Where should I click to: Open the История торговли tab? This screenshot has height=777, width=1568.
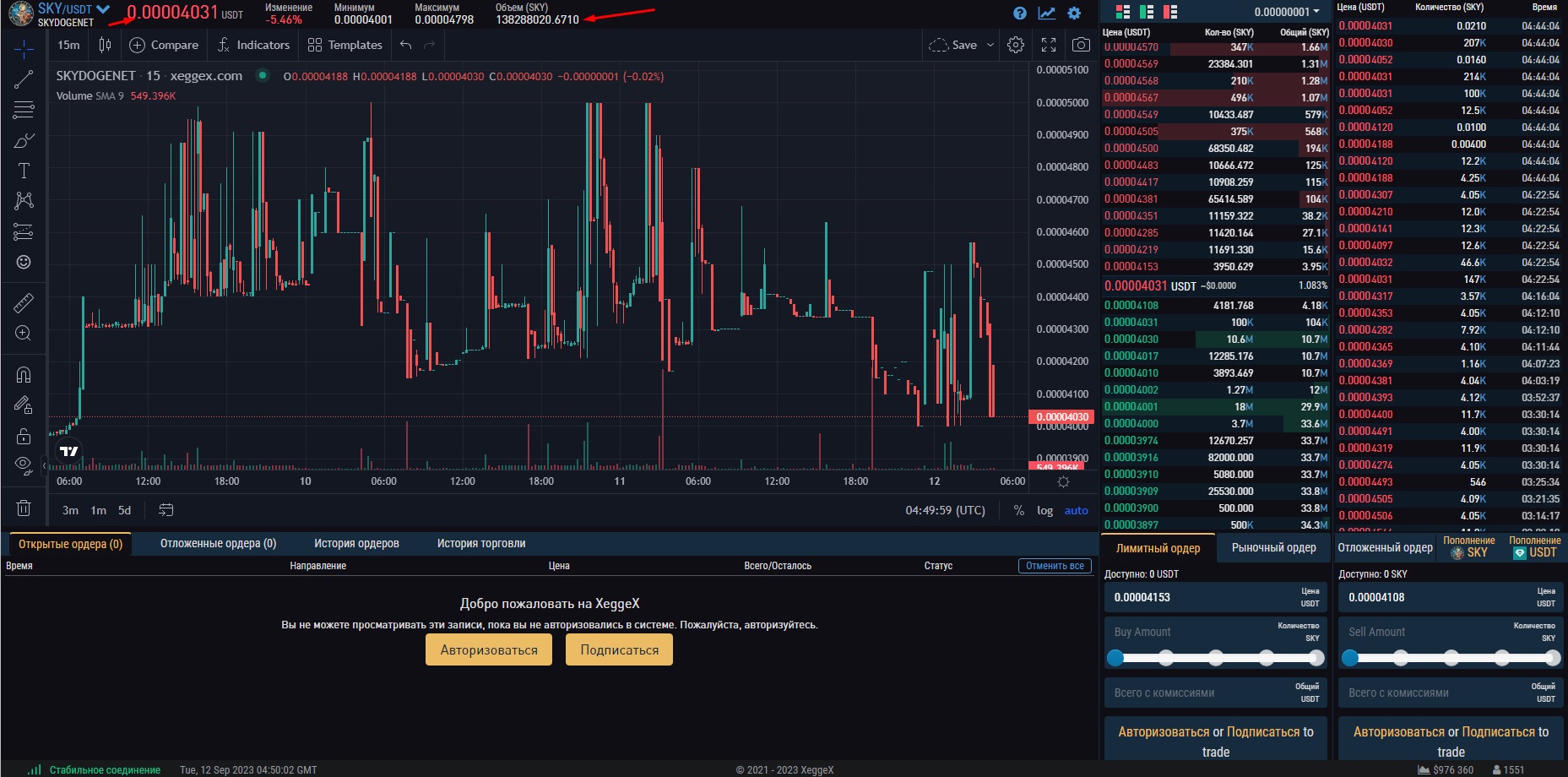481,543
